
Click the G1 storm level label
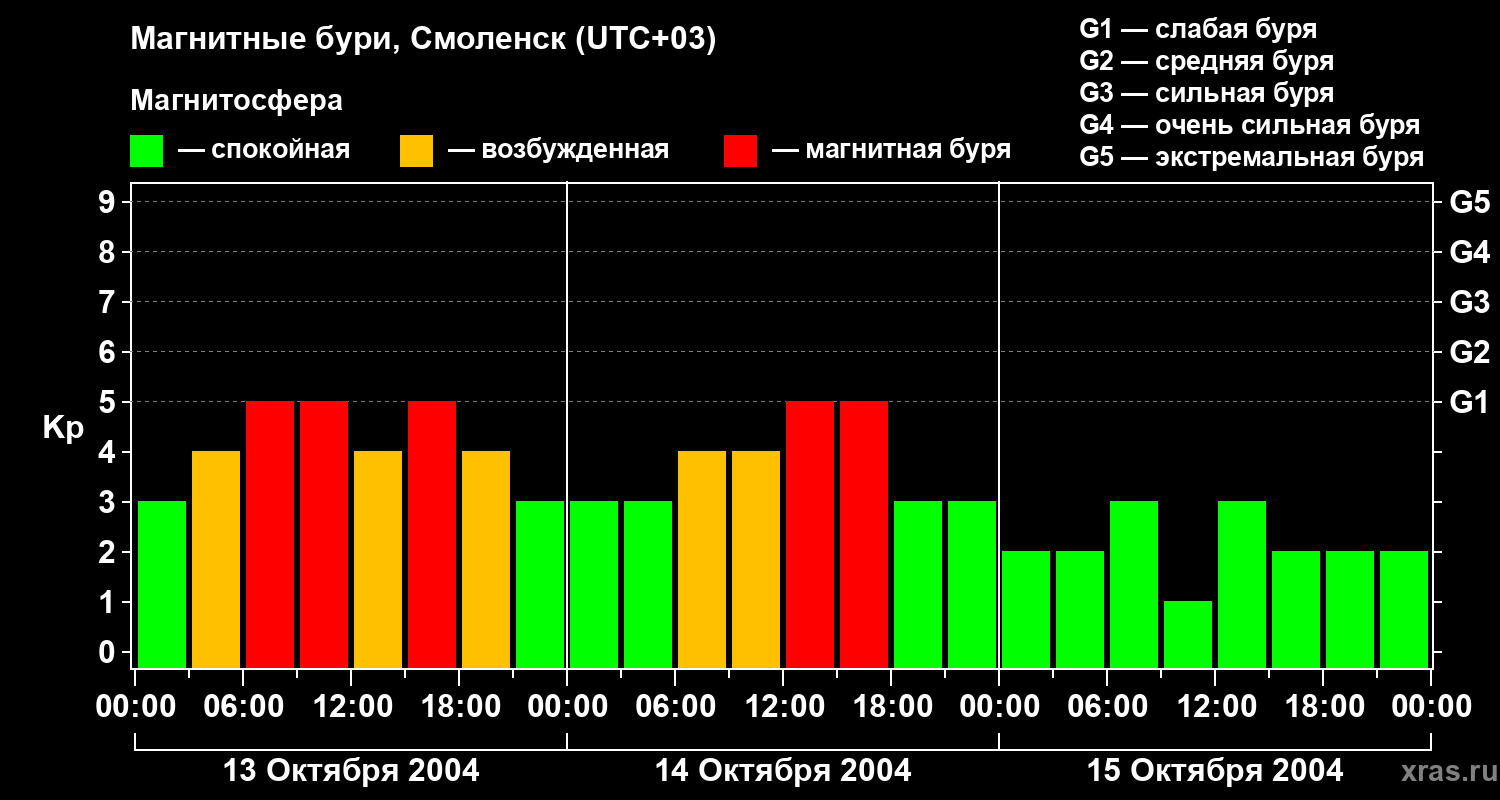tap(1469, 402)
